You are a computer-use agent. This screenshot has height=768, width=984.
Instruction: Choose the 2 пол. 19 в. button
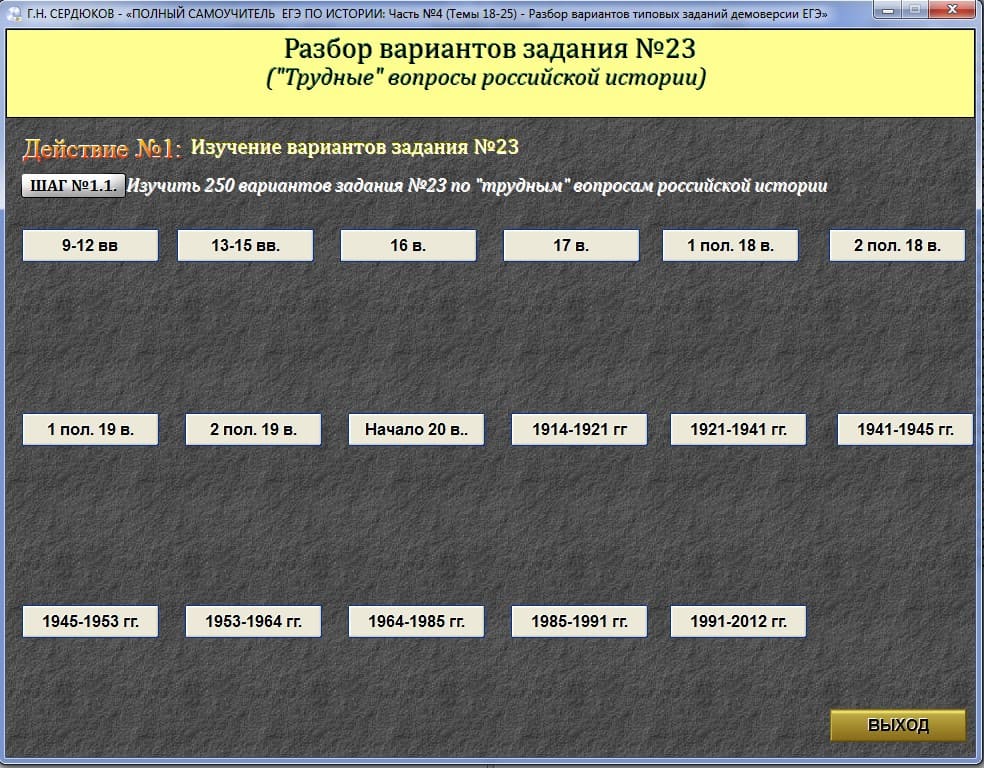[254, 429]
